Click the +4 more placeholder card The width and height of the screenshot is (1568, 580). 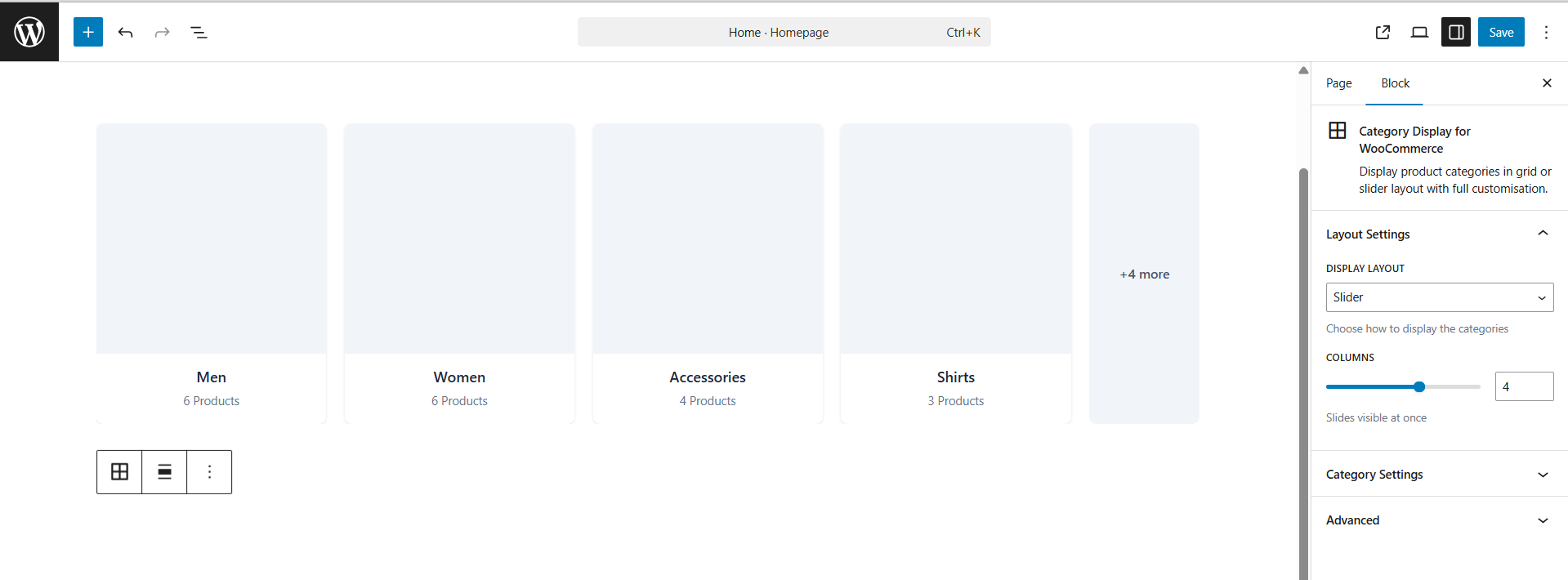coord(1144,274)
